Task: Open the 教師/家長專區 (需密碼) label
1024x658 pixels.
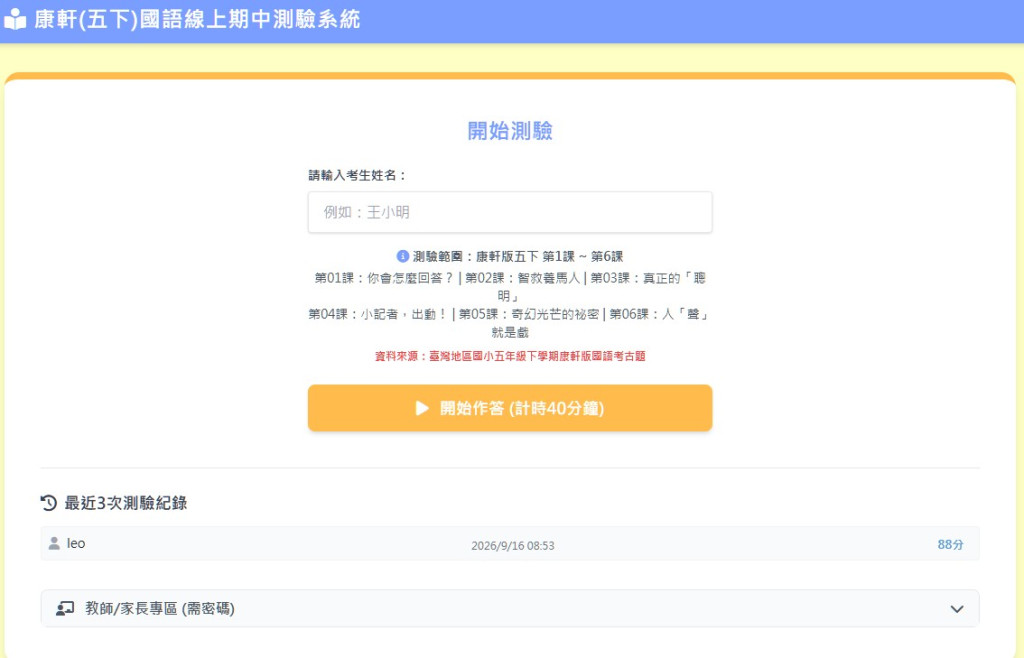Action: tap(159, 608)
